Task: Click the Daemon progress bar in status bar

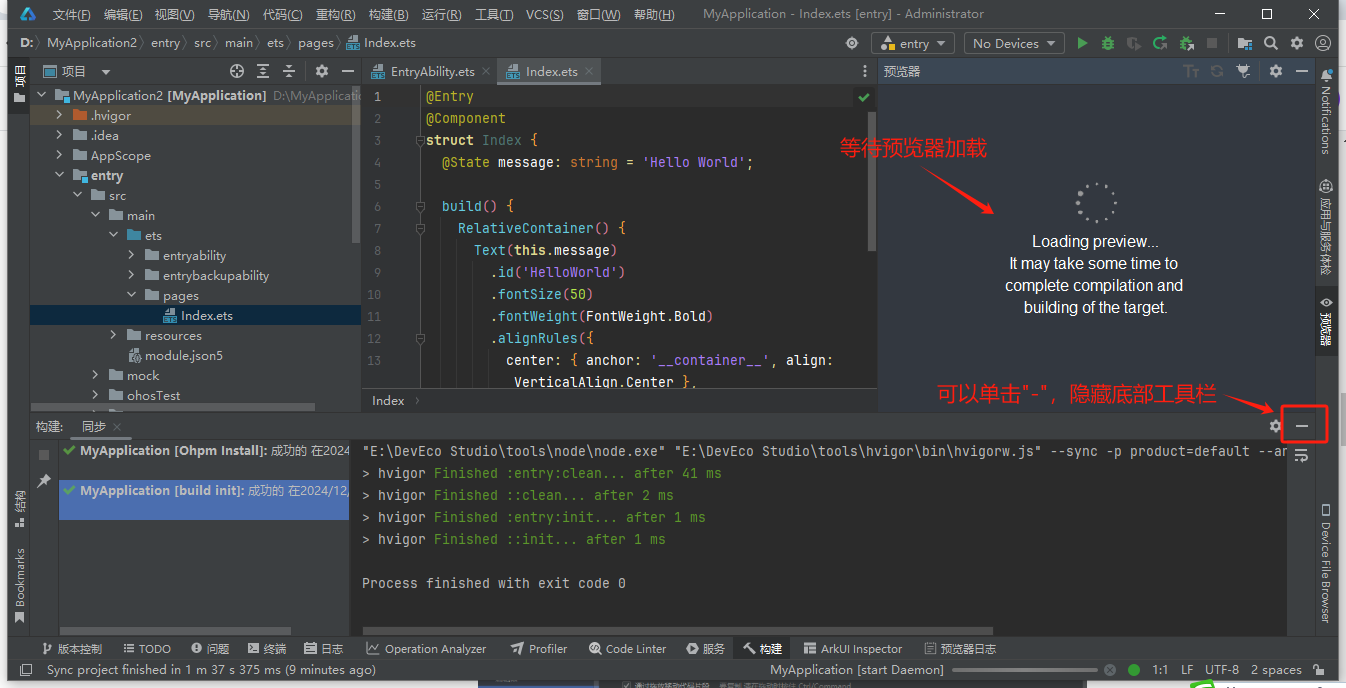Action: pyautogui.click(x=1023, y=670)
